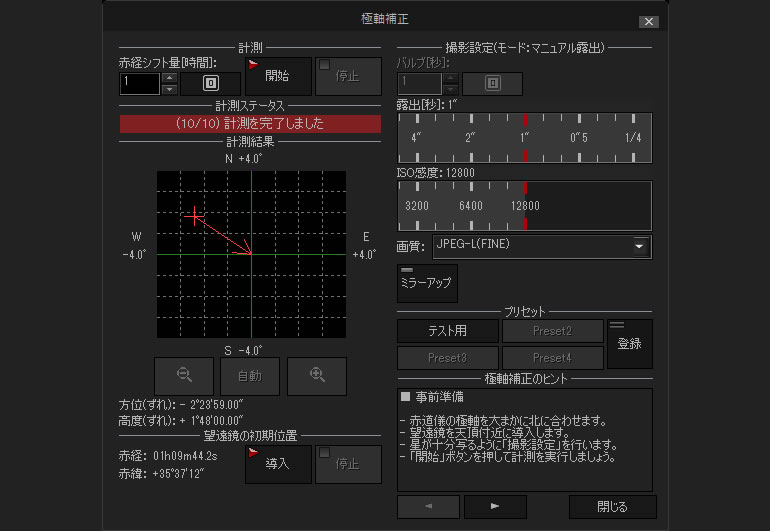Increase 赤経シフト量 with the up arrow
The image size is (770, 531).
(x=170, y=77)
